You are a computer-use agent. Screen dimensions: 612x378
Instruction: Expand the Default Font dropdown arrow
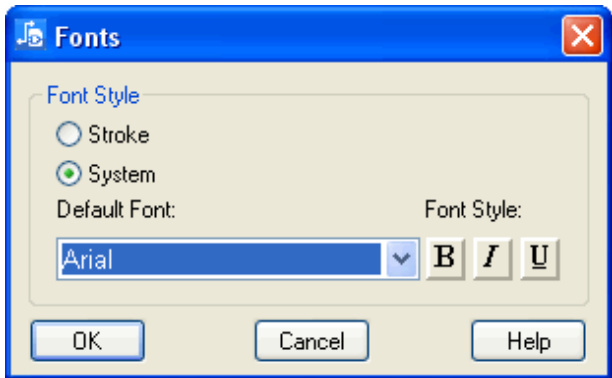[402, 259]
